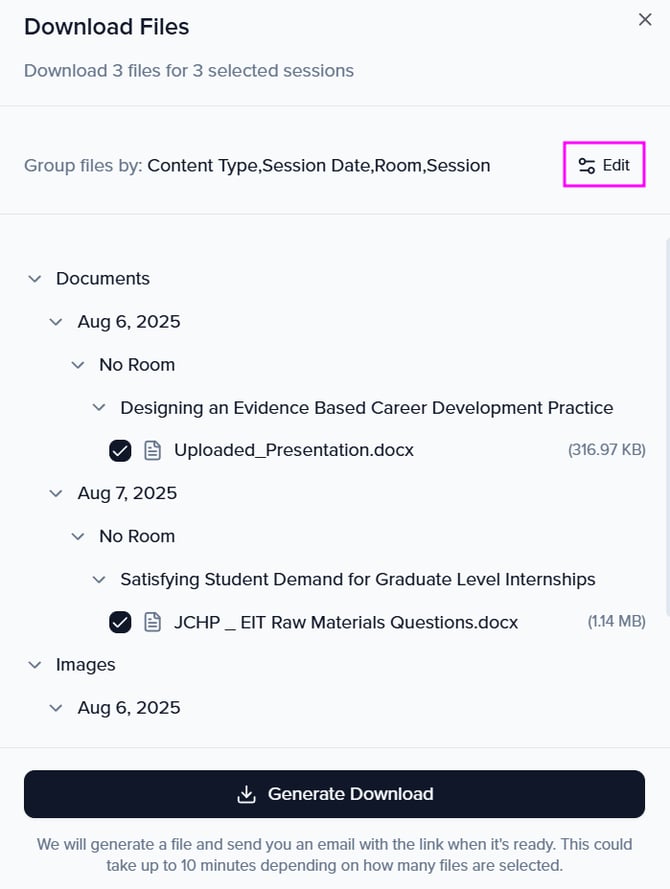670x889 pixels.
Task: Collapse the Aug 6, 2025 group under Images
Action: [57, 708]
